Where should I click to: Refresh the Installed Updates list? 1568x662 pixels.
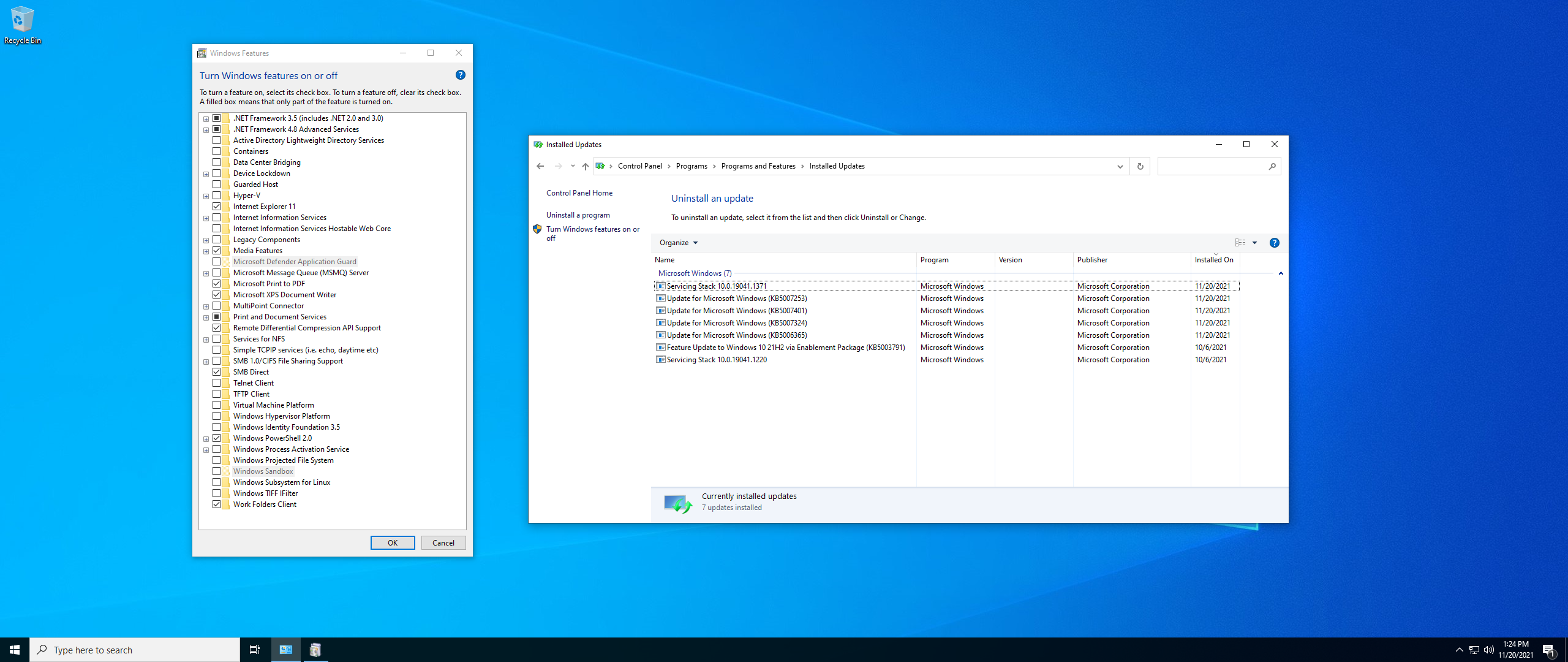coord(1140,166)
